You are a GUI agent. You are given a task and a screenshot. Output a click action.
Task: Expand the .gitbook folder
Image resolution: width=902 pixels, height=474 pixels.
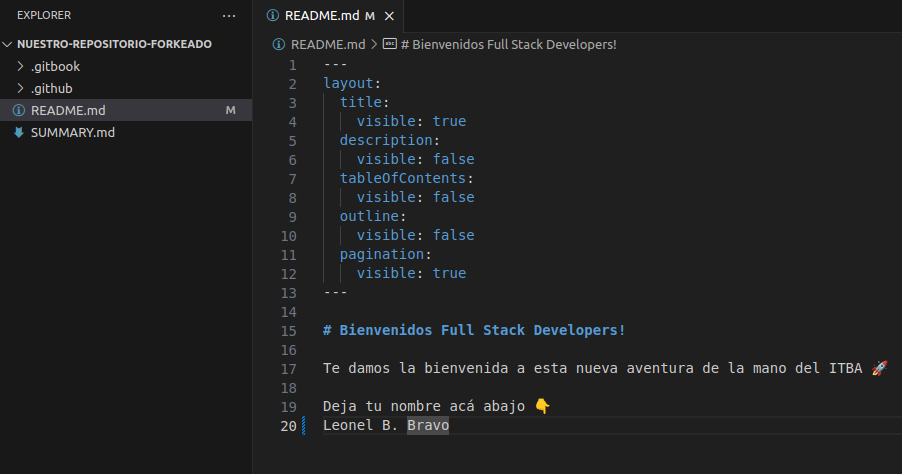pos(22,66)
